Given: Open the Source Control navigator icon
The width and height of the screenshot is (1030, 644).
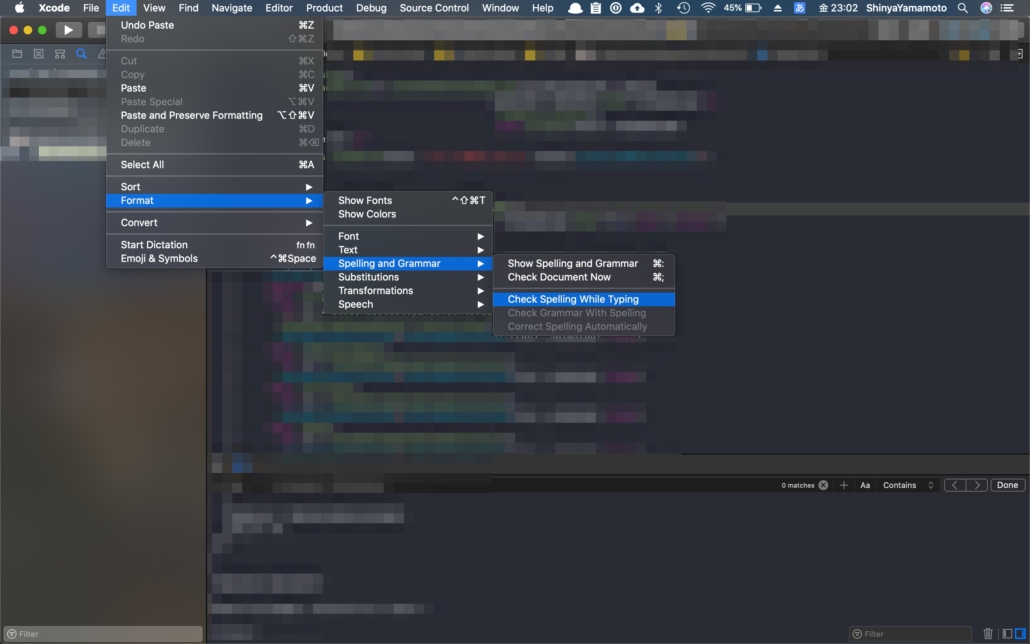Looking at the screenshot, I should coord(38,54).
